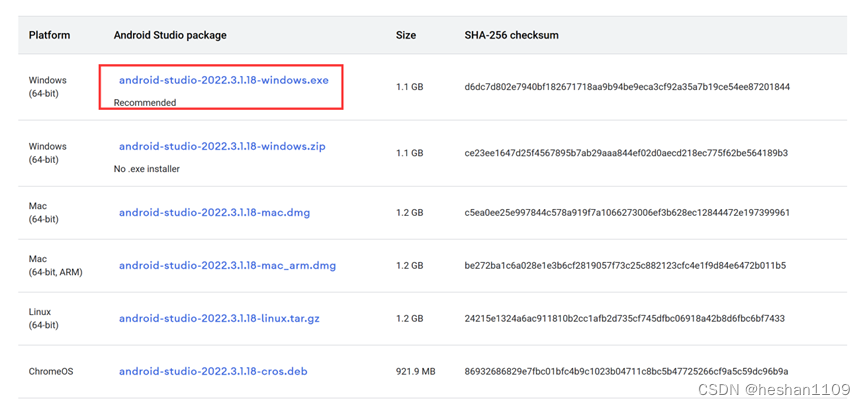Click the 'No .exe installer' note
The image size is (865, 405).
147,169
